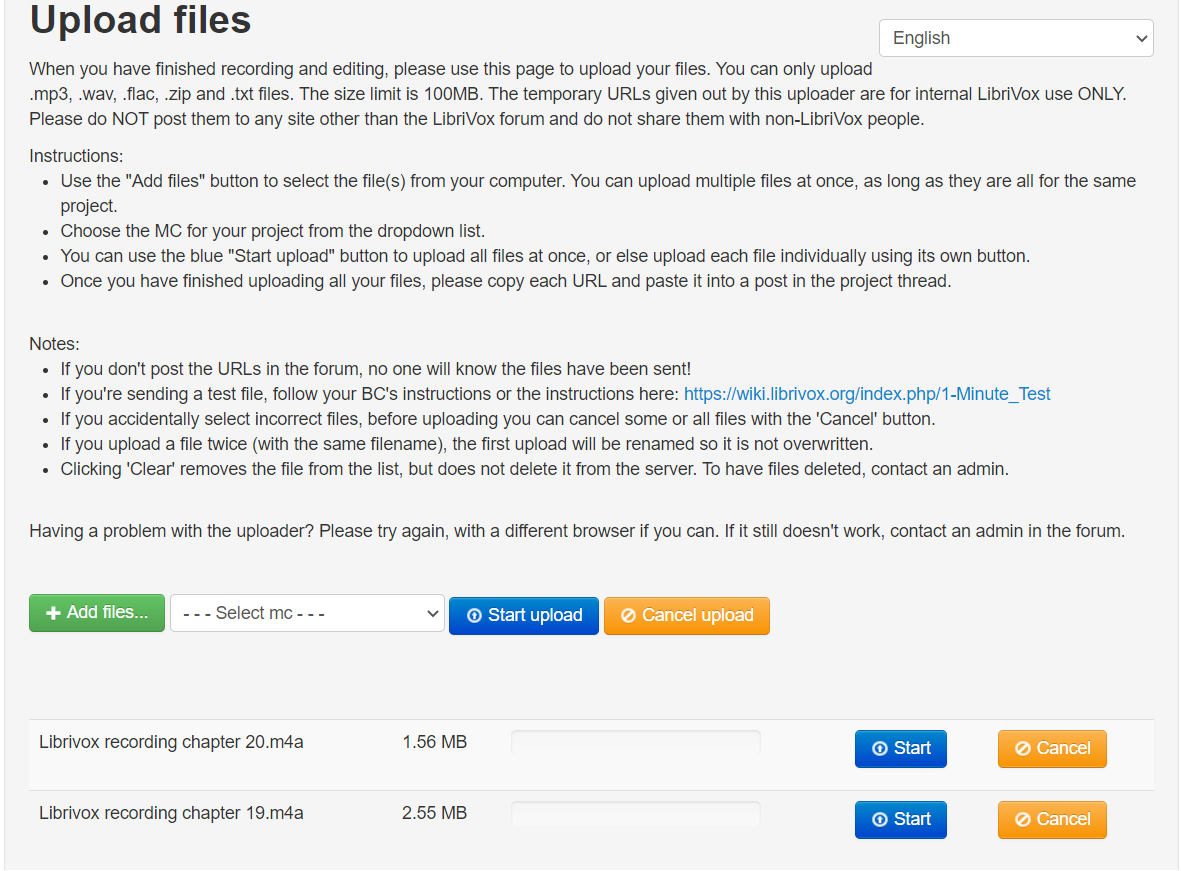Click the 1.56 MB file size
Viewport: 1181px width, 871px height.
(x=435, y=742)
